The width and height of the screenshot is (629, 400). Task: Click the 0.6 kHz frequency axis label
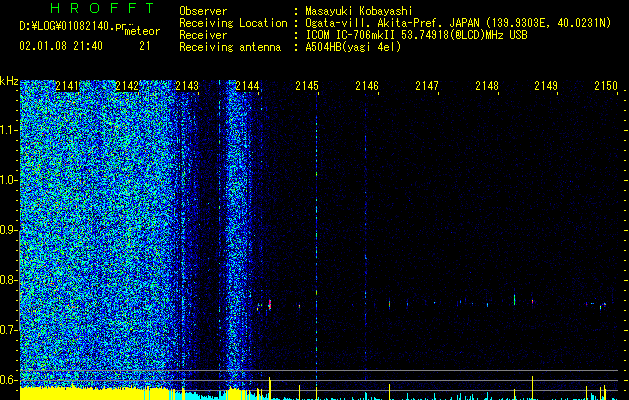(x=8, y=380)
